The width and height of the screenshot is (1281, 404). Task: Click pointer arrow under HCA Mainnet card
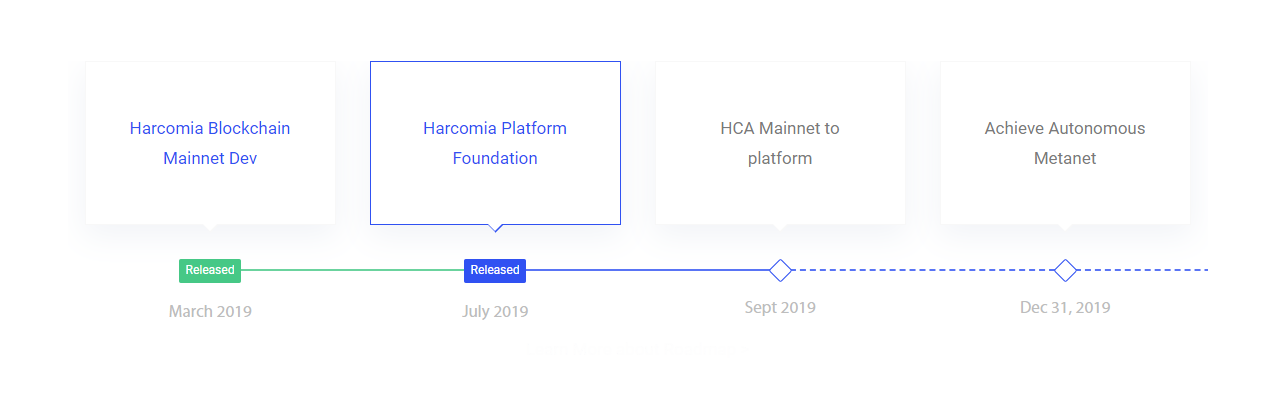(x=780, y=228)
